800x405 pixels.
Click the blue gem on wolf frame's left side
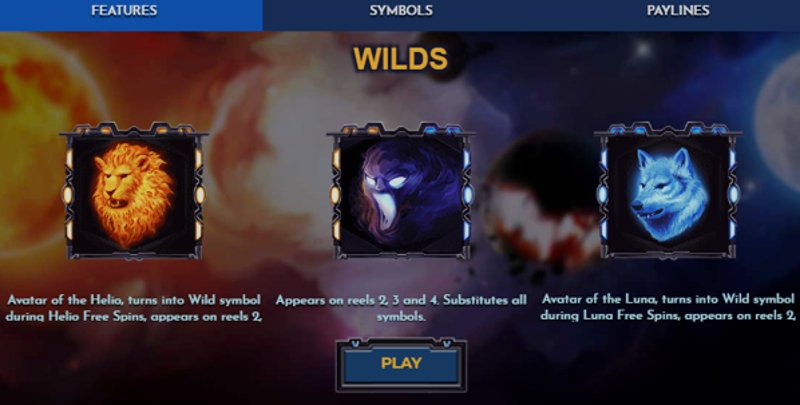[602, 194]
